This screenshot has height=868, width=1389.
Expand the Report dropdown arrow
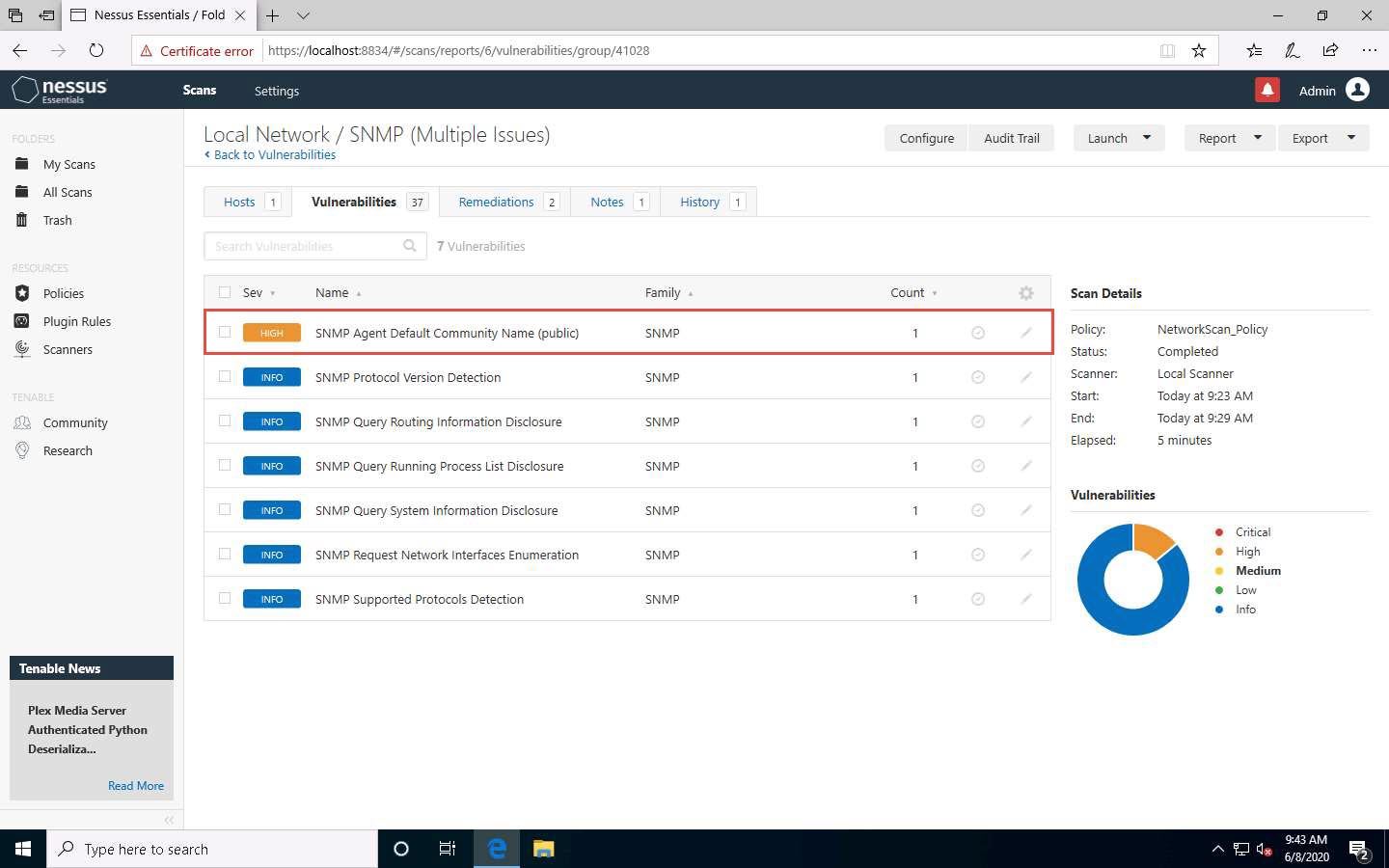(1258, 138)
